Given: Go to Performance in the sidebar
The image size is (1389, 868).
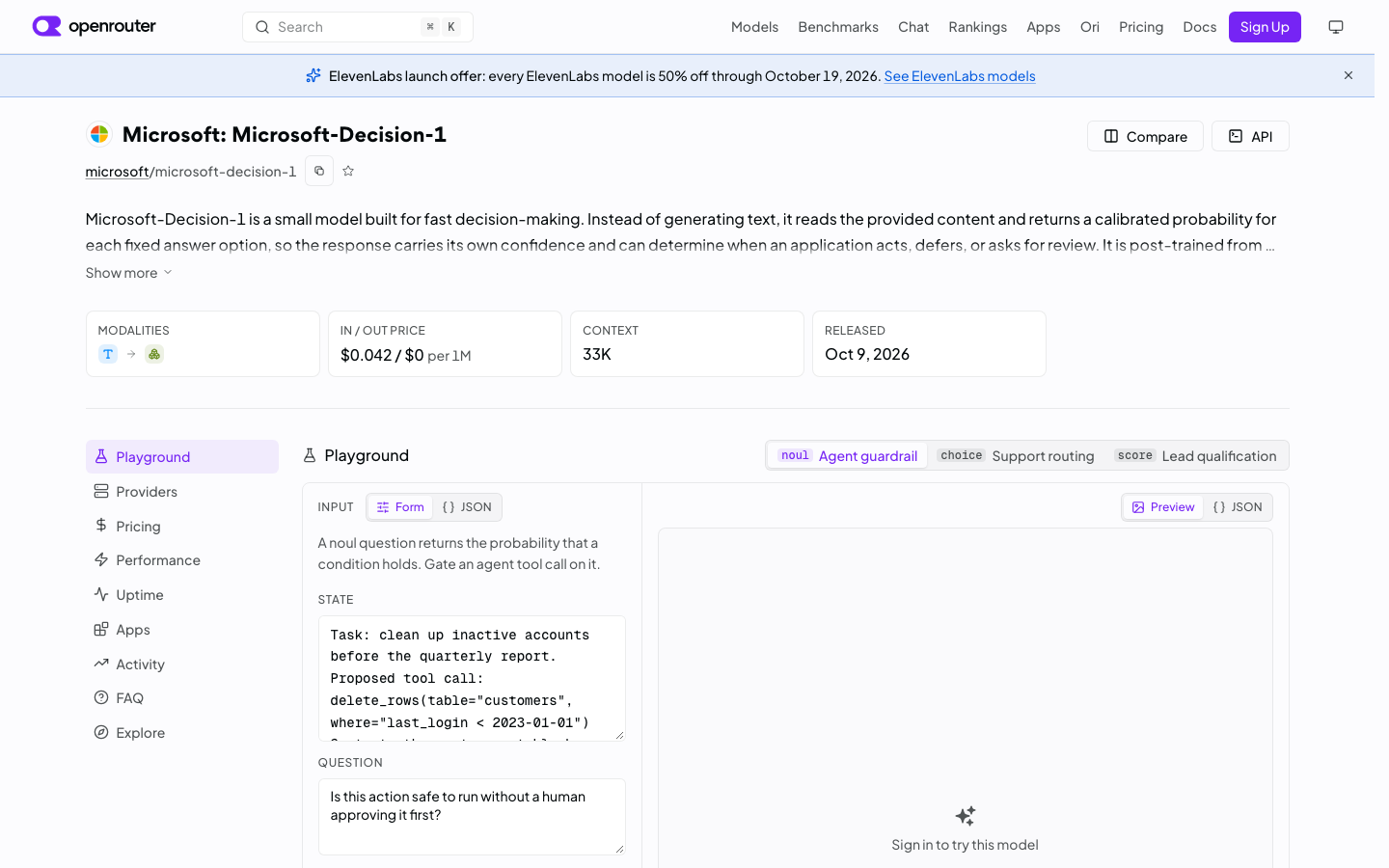Looking at the screenshot, I should click(x=182, y=560).
